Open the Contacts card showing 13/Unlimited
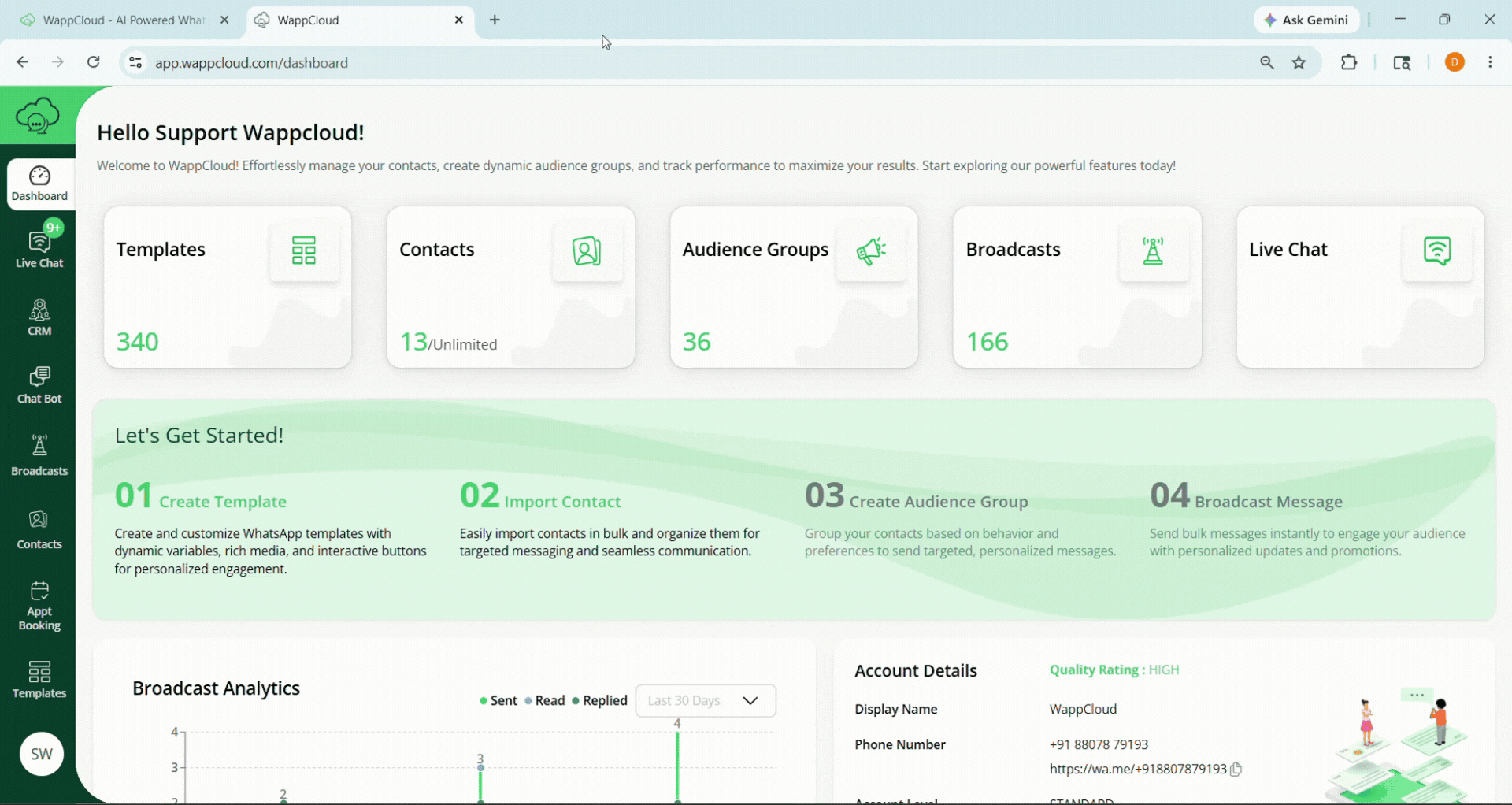The height and width of the screenshot is (805, 1512). pos(511,287)
